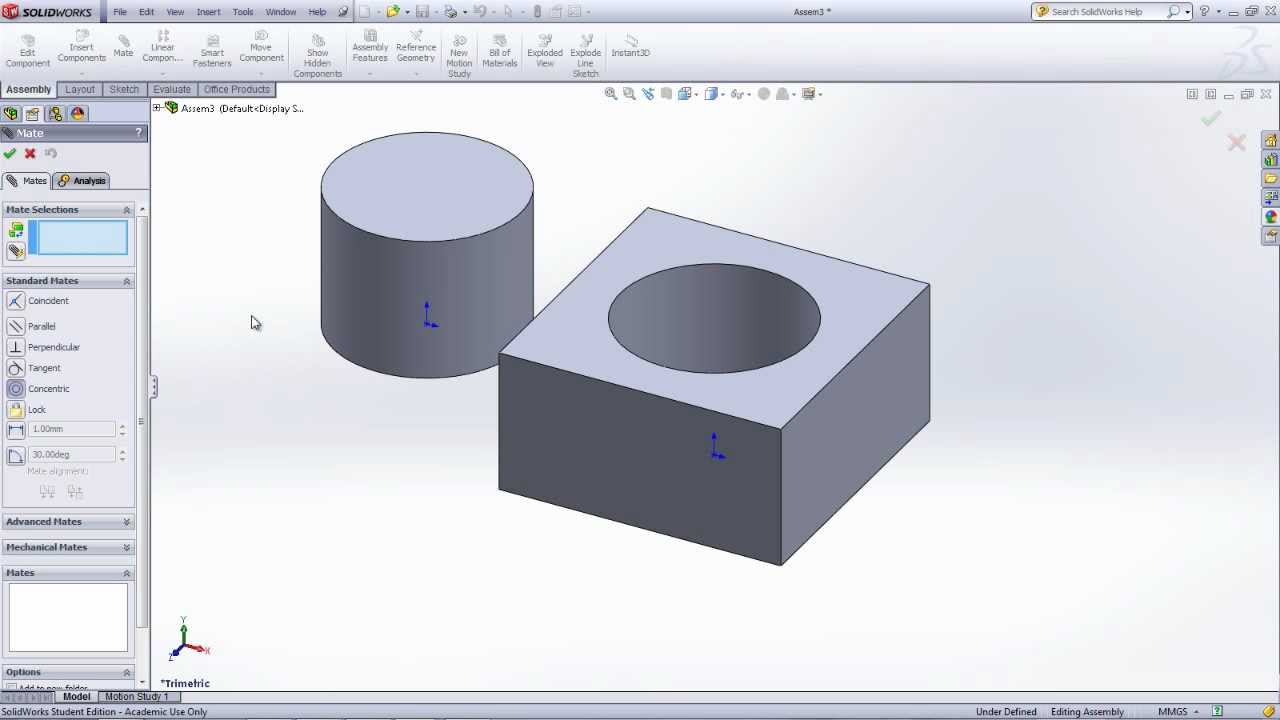Switch to Motion Study 1 tab
The width and height of the screenshot is (1280, 720).
click(137, 697)
